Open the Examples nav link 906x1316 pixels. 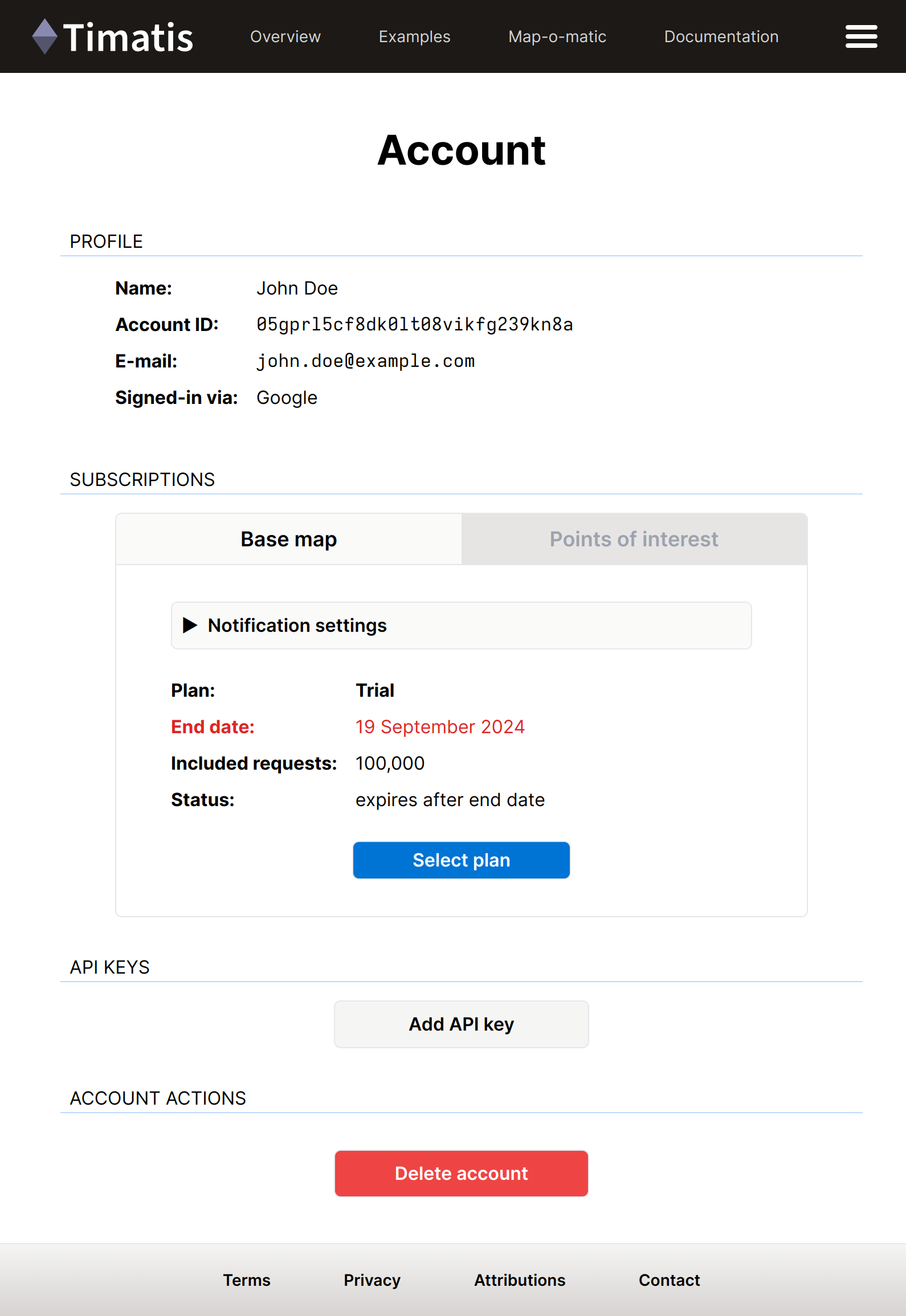point(414,36)
